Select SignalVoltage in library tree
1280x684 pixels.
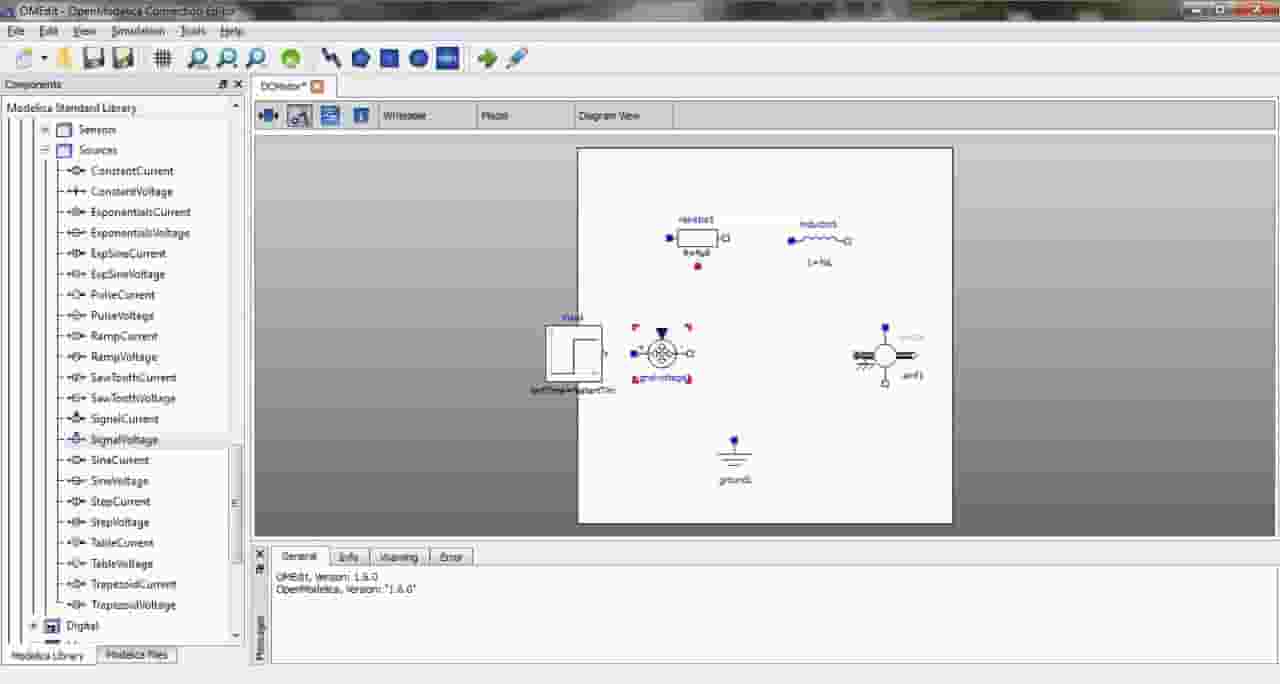click(124, 440)
